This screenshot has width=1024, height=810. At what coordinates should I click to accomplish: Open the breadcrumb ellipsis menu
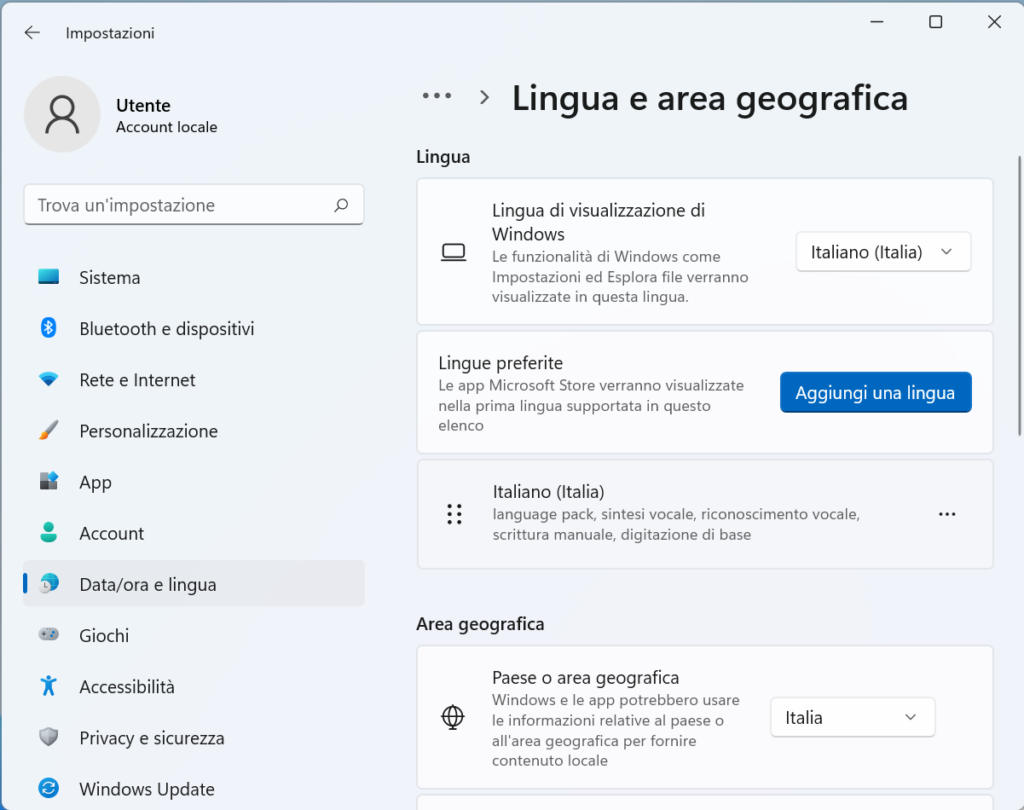point(437,96)
